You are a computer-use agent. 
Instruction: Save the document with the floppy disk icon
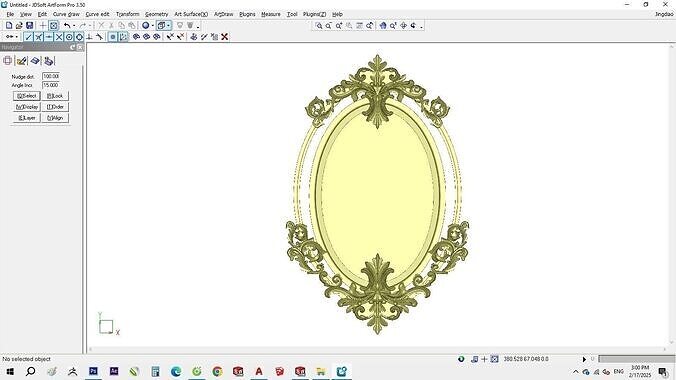(29, 25)
